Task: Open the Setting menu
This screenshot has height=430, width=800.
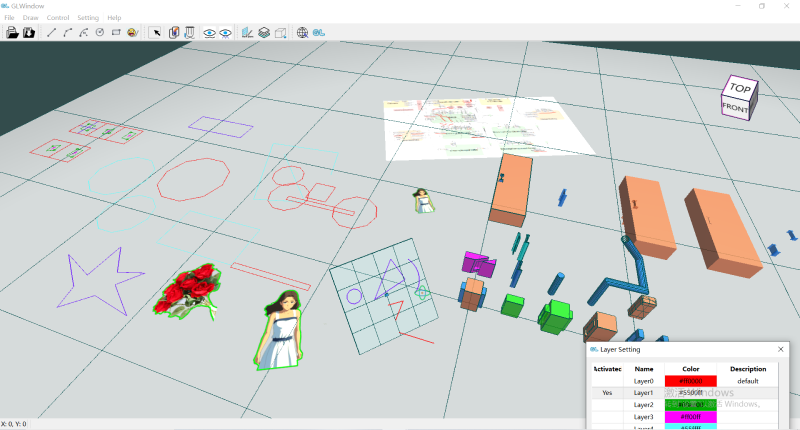Action: (x=88, y=18)
